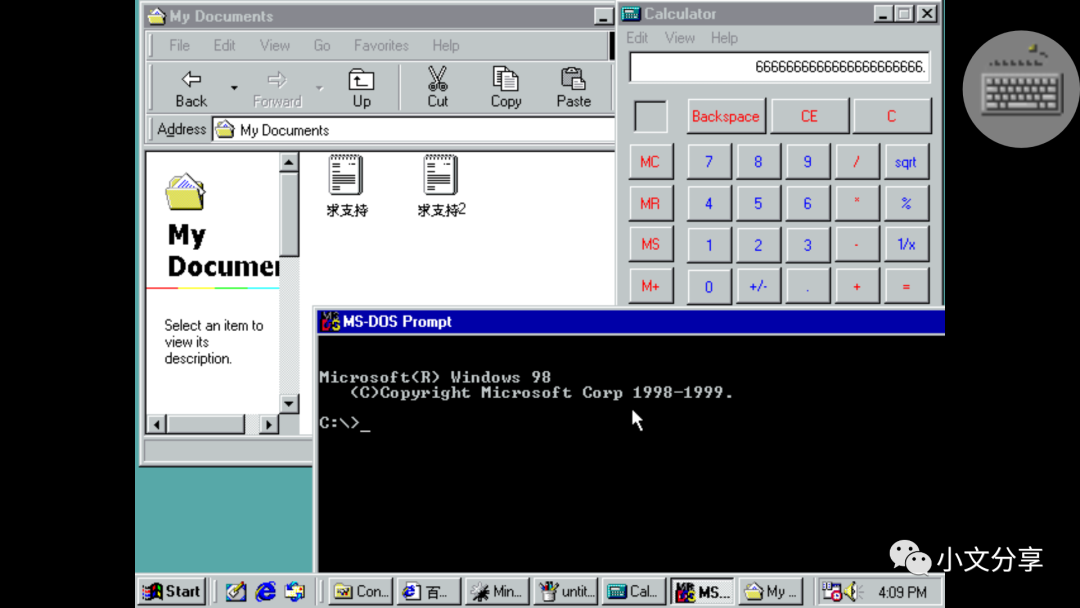Viewport: 1080px width, 608px height.
Task: Click CE to clear entry
Action: click(809, 116)
